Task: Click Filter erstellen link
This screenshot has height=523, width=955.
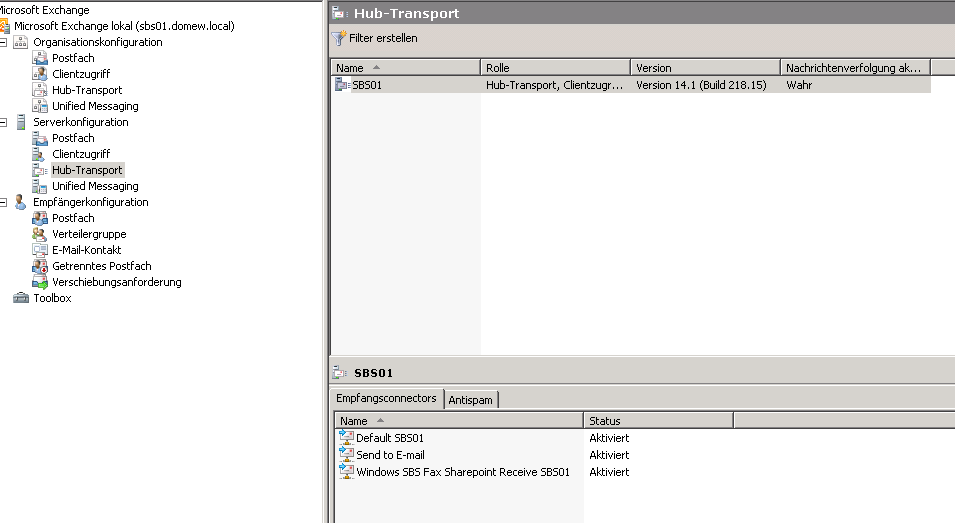Action: click(x=383, y=38)
